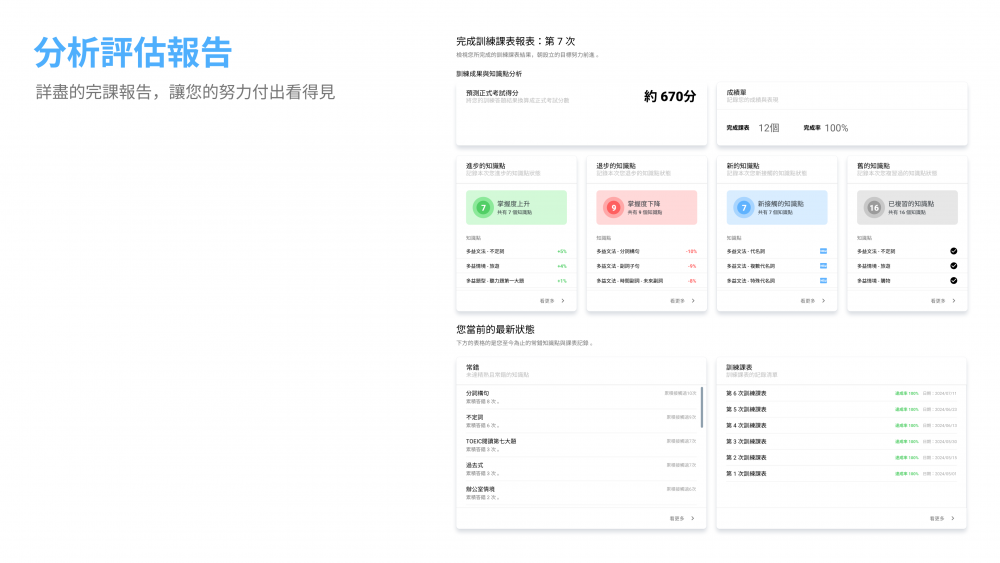
Task: Click the new badge beside 多益文法 - 複數代名詞
Action: pos(823,266)
